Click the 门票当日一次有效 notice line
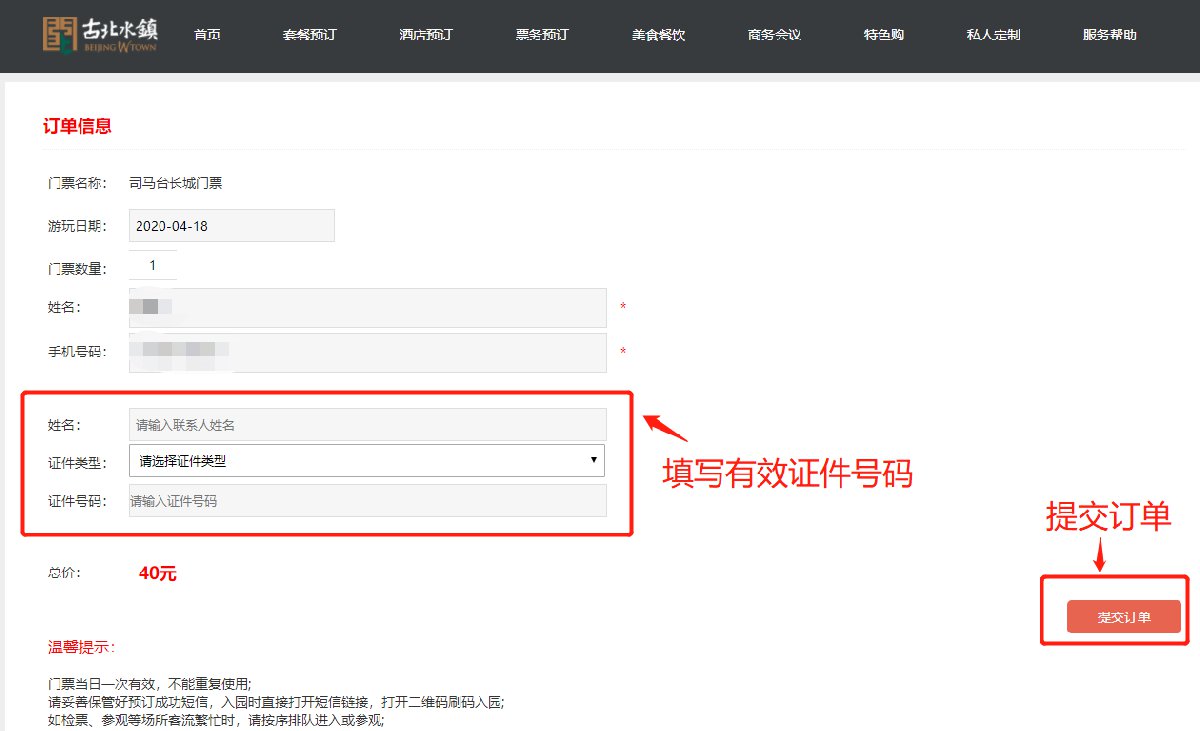The height and width of the screenshot is (731, 1200). point(150,685)
